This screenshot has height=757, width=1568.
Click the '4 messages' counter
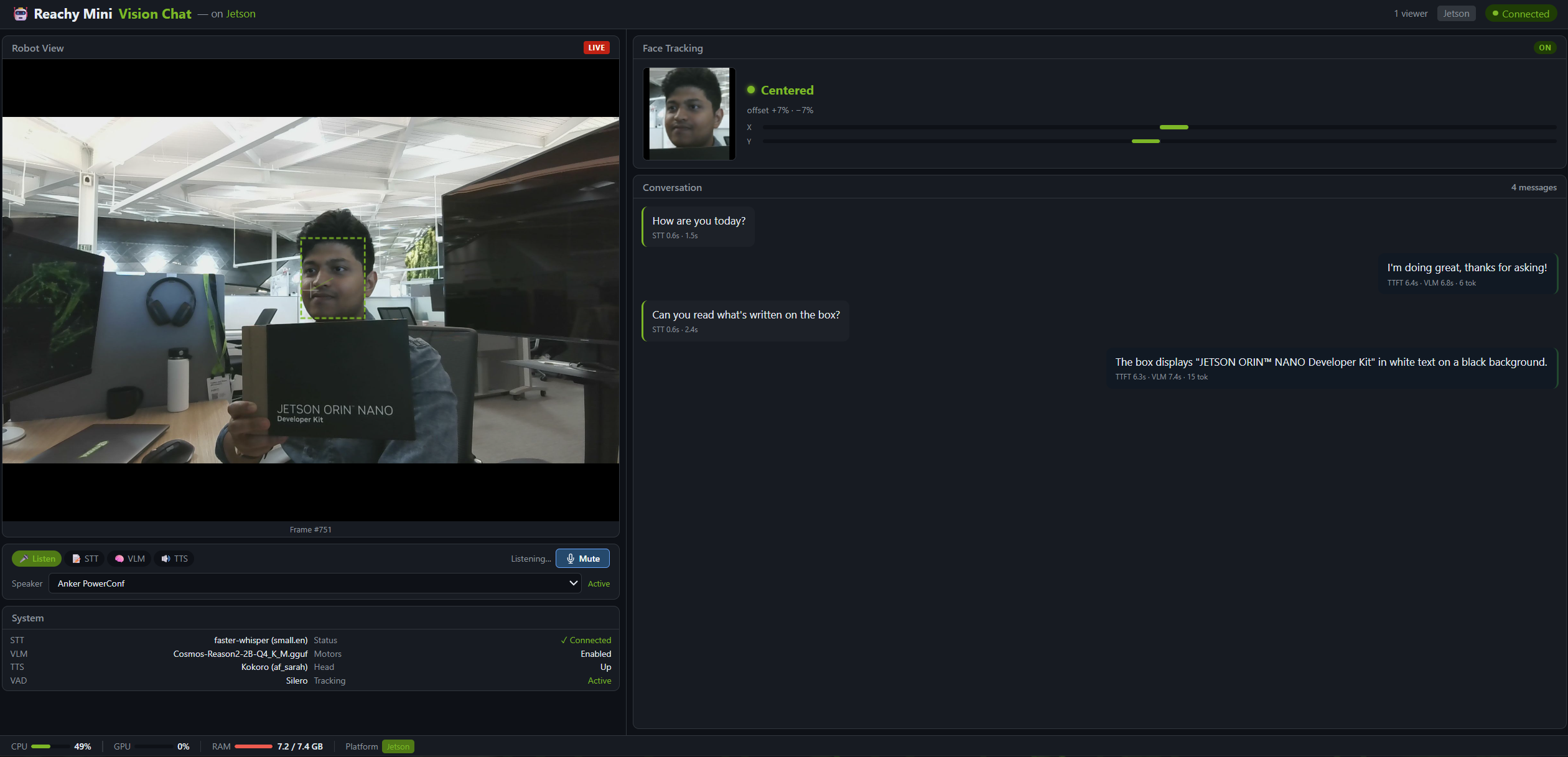click(x=1534, y=188)
